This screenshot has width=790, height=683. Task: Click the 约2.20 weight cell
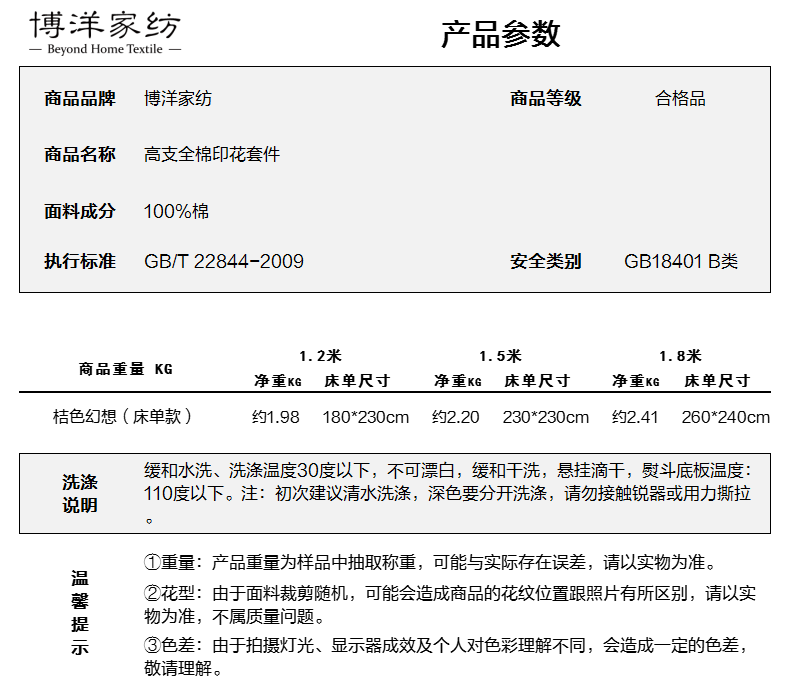(x=455, y=417)
